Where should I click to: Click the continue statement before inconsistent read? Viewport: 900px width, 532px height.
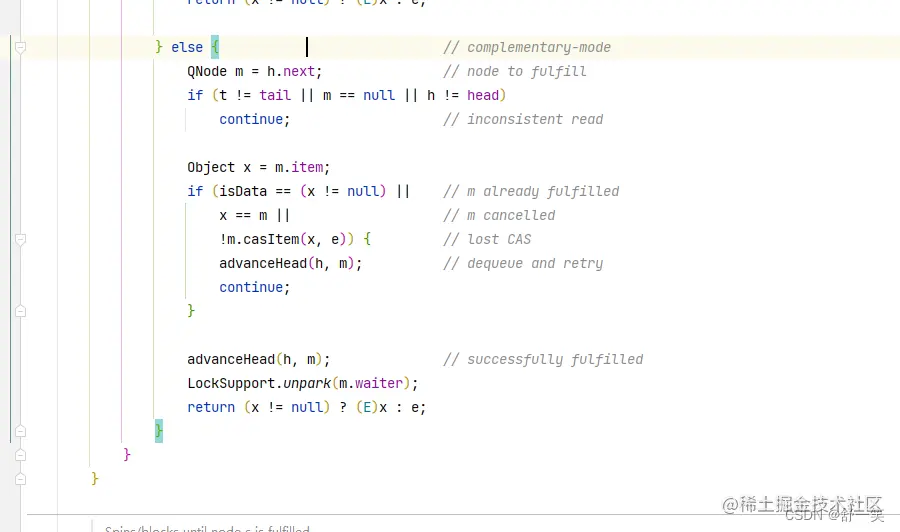pos(255,119)
